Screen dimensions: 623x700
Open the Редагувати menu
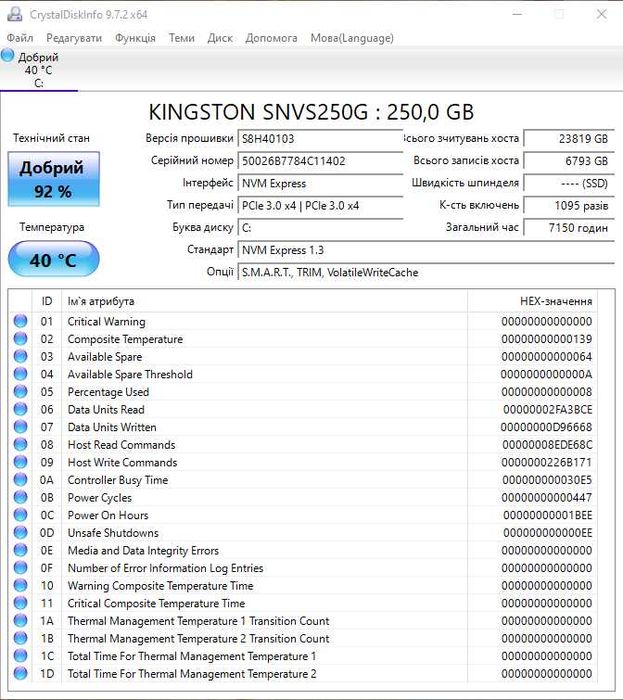74,38
